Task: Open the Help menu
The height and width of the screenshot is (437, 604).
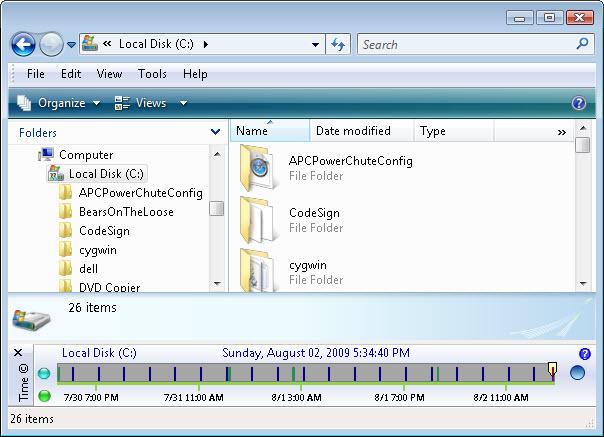Action: 195,74
